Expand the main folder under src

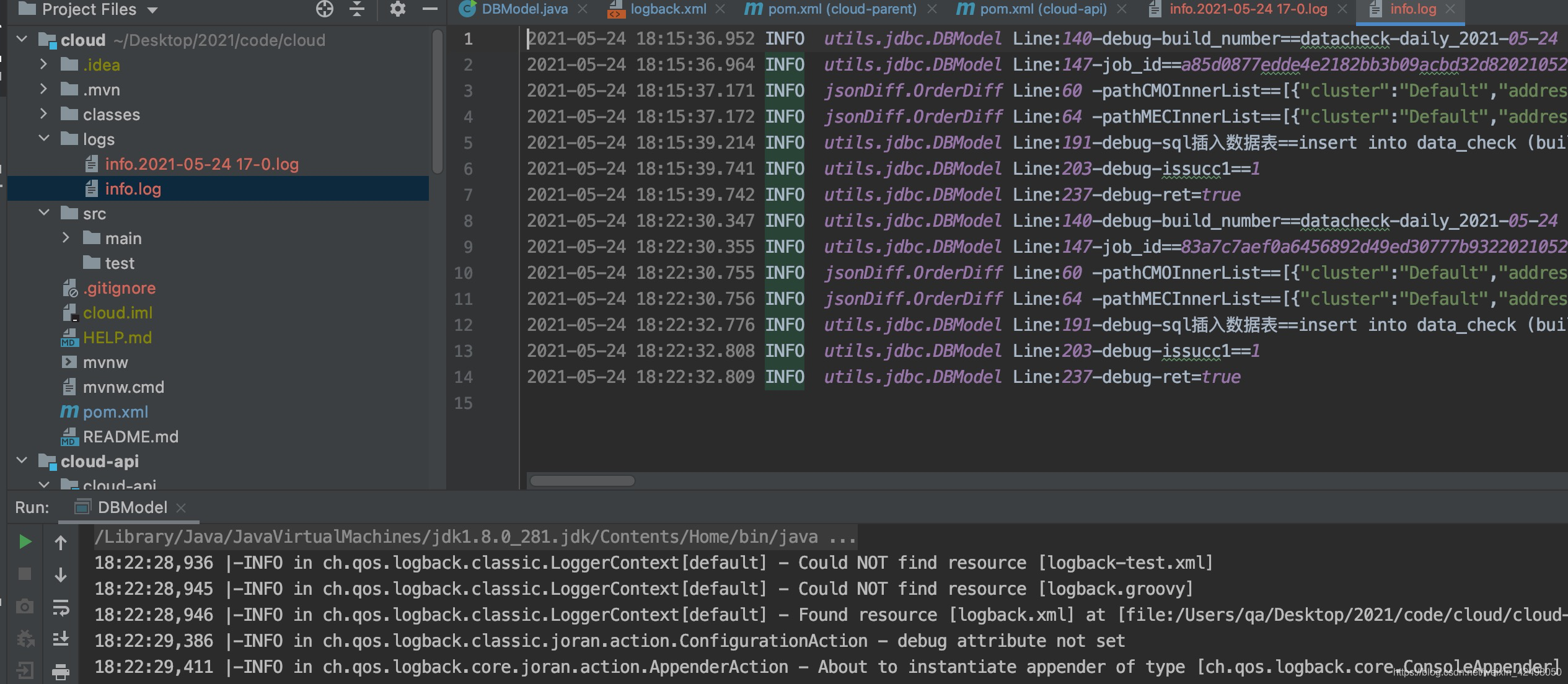[x=66, y=238]
